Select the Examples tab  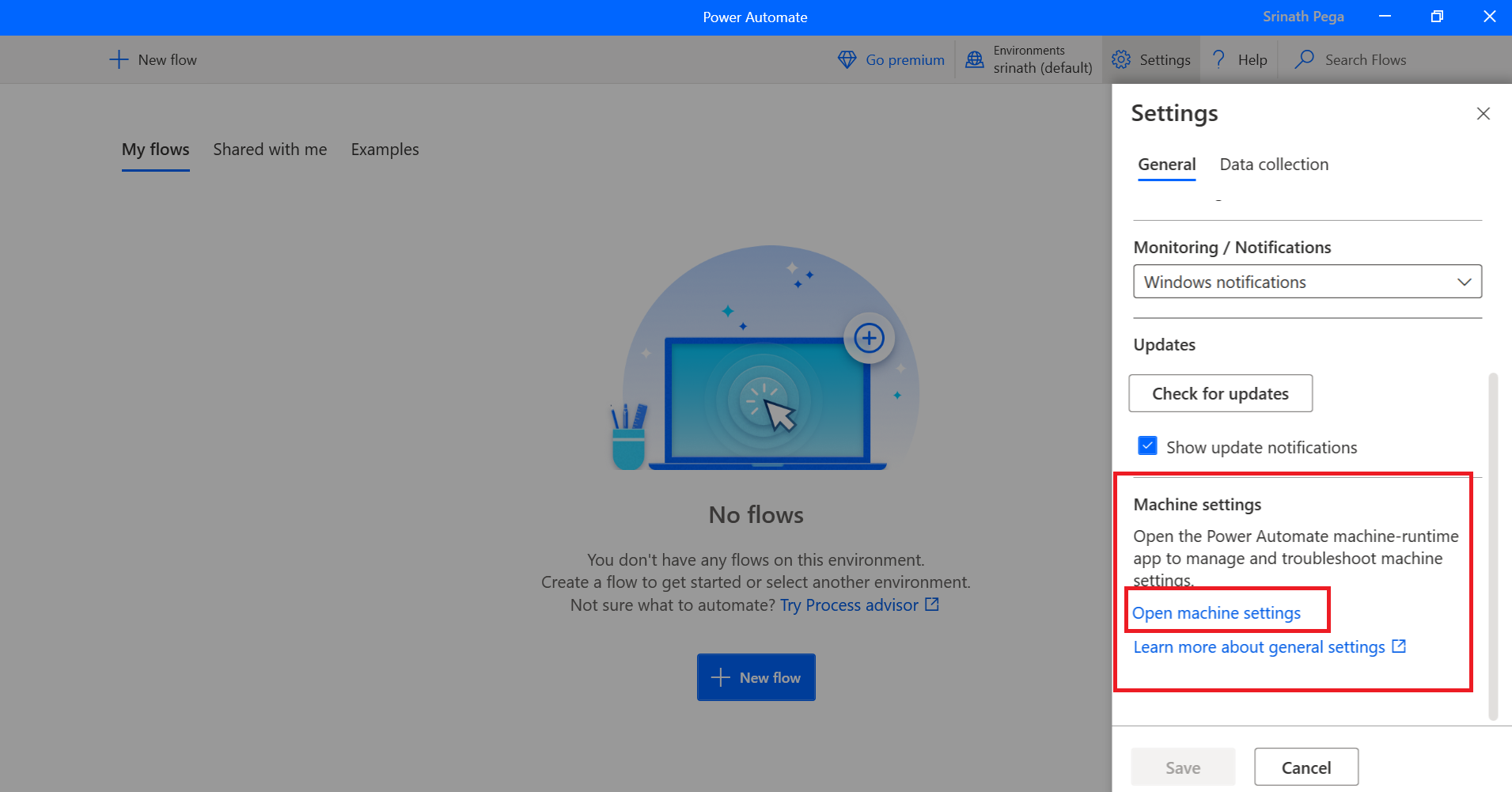[x=385, y=150]
